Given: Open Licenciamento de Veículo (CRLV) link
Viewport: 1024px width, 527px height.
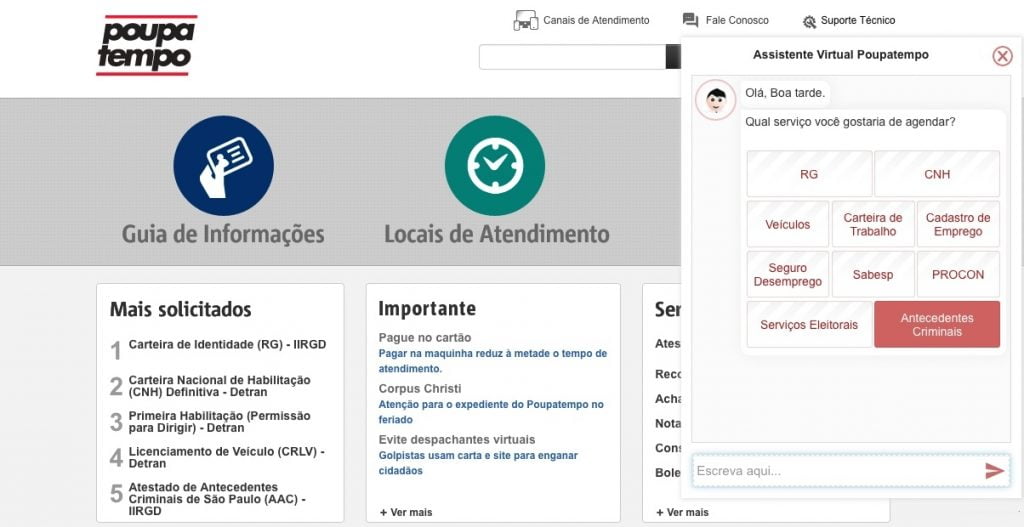Looking at the screenshot, I should click(227, 457).
